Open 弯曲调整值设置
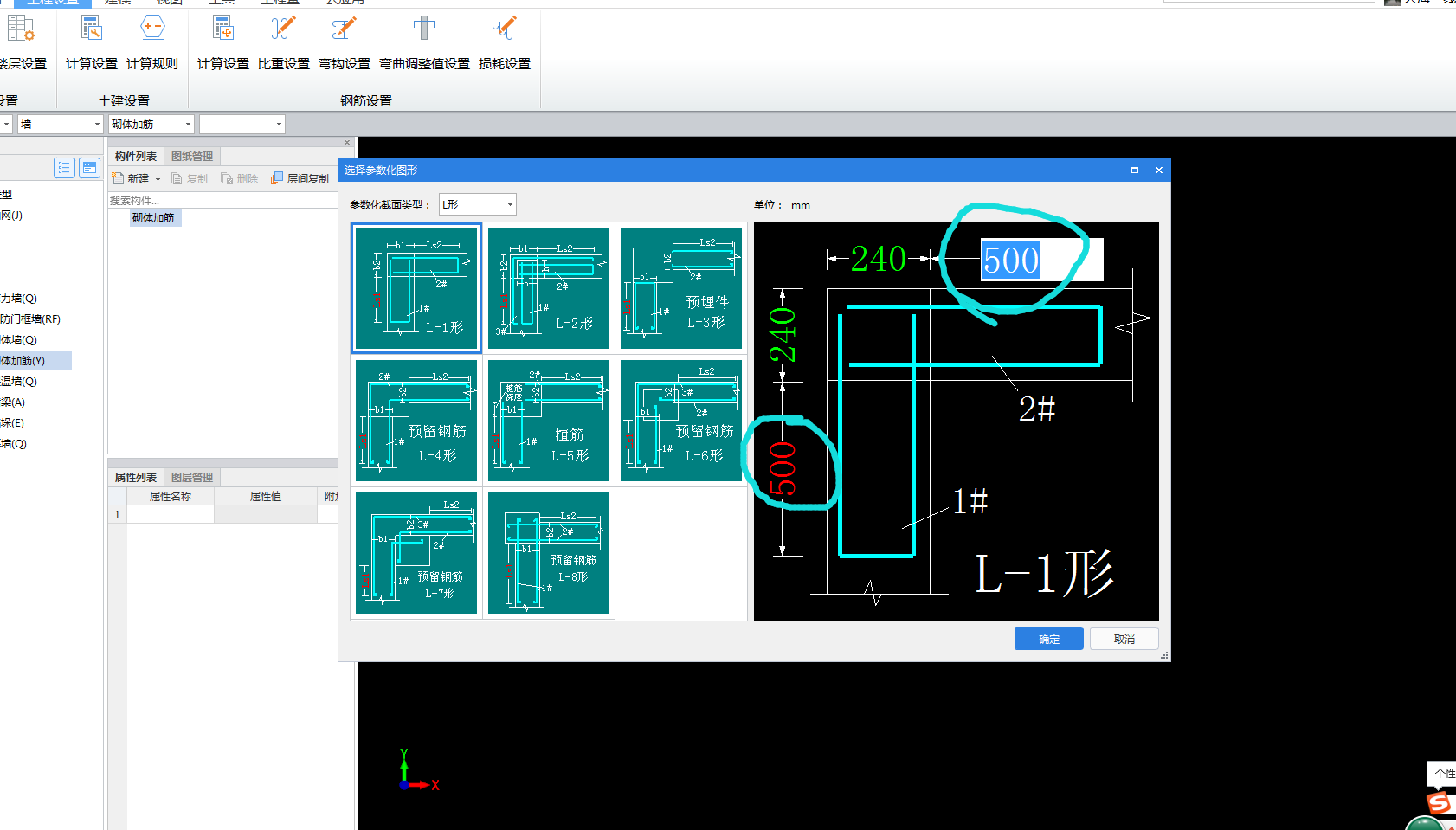The height and width of the screenshot is (830, 1456). click(x=424, y=43)
